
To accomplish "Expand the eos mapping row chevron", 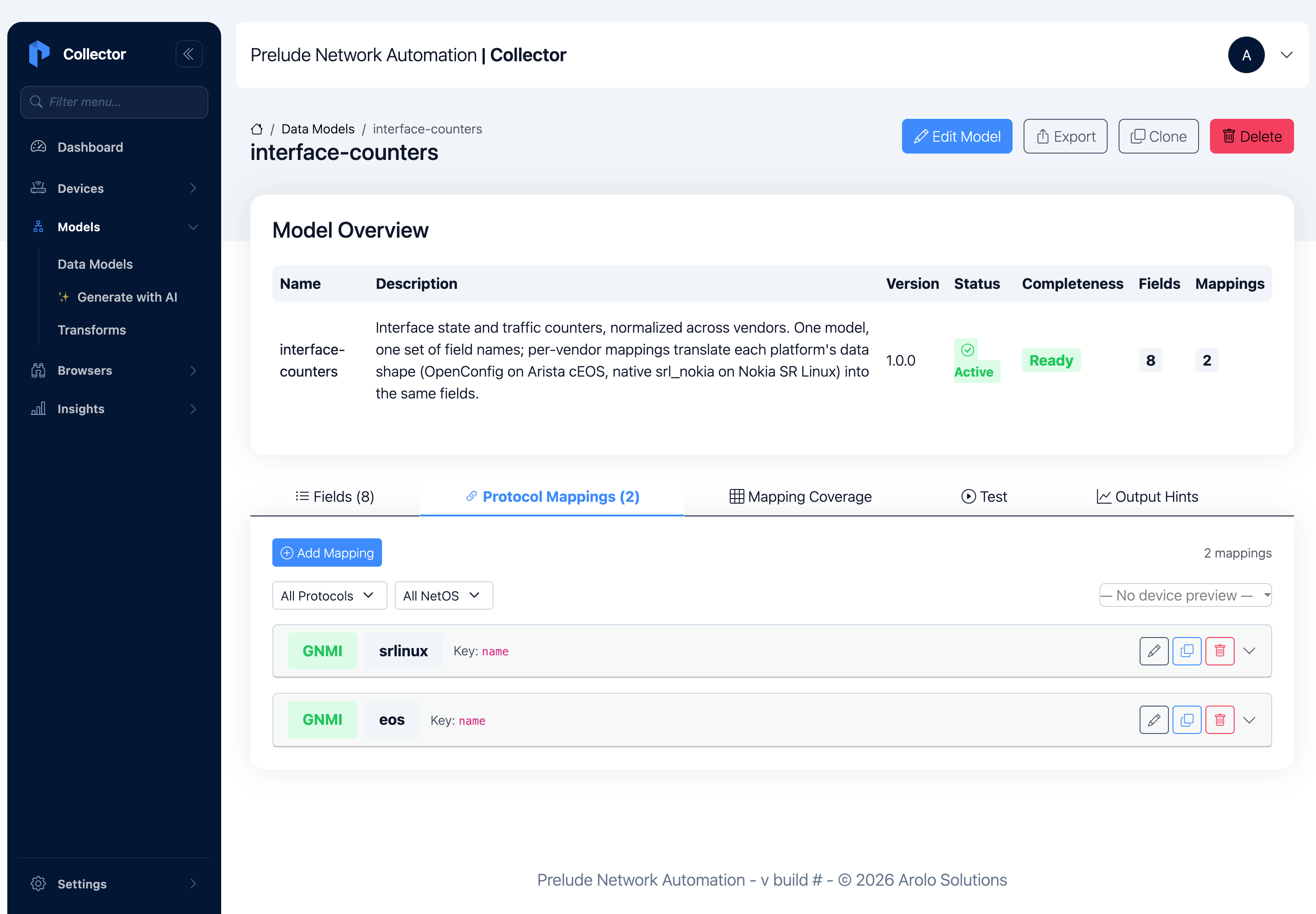I will (1250, 720).
